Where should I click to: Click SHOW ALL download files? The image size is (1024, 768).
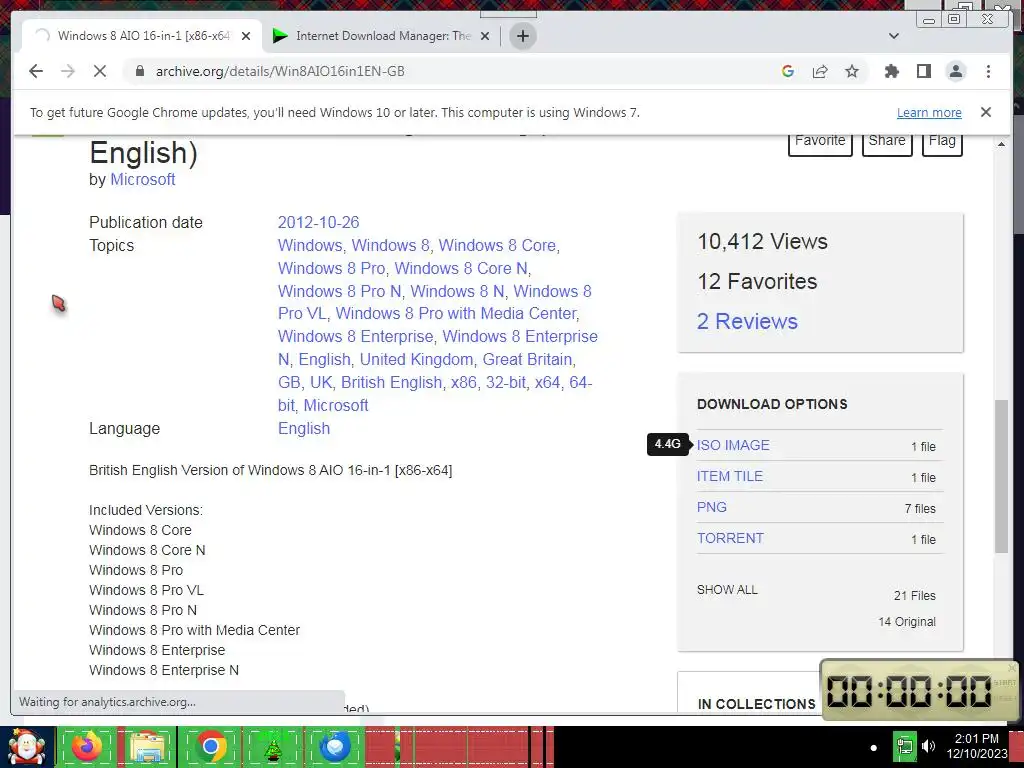tap(727, 590)
